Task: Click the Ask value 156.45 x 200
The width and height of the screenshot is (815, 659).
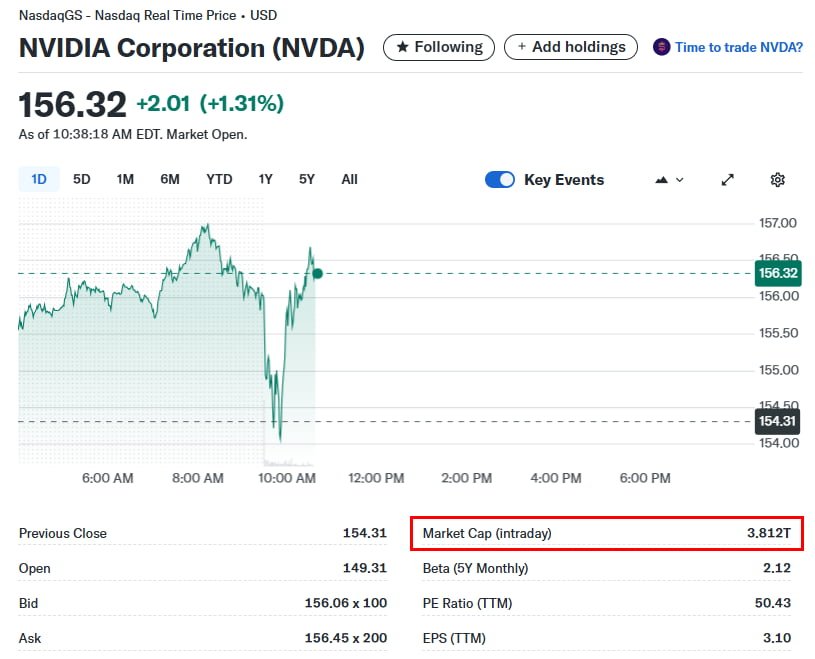Action: pyautogui.click(x=346, y=638)
